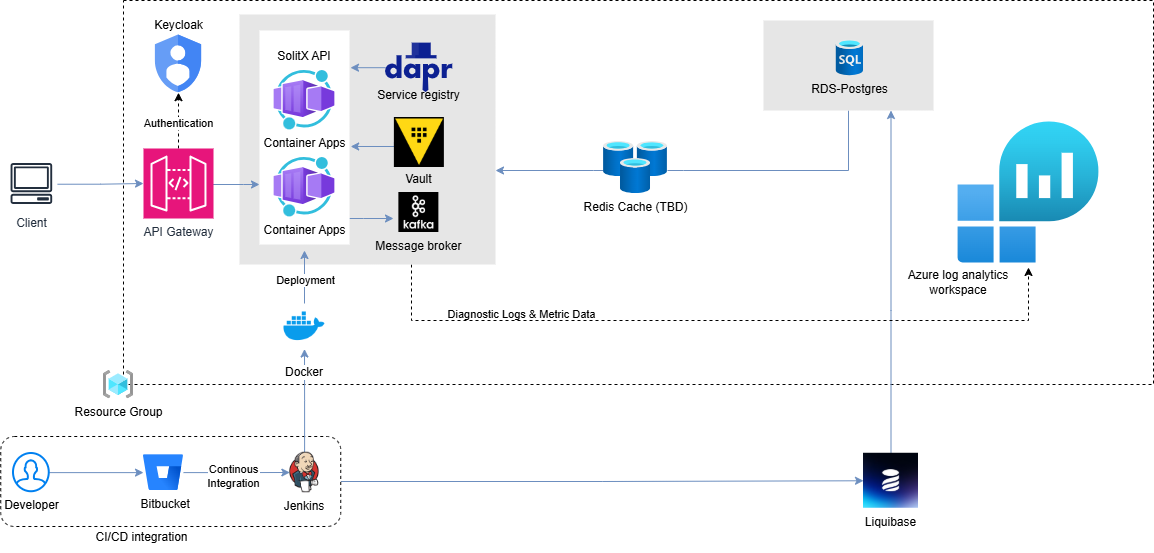Image resolution: width=1154 pixels, height=553 pixels.
Task: Click the 'Liquibase' label
Action: pos(891,522)
